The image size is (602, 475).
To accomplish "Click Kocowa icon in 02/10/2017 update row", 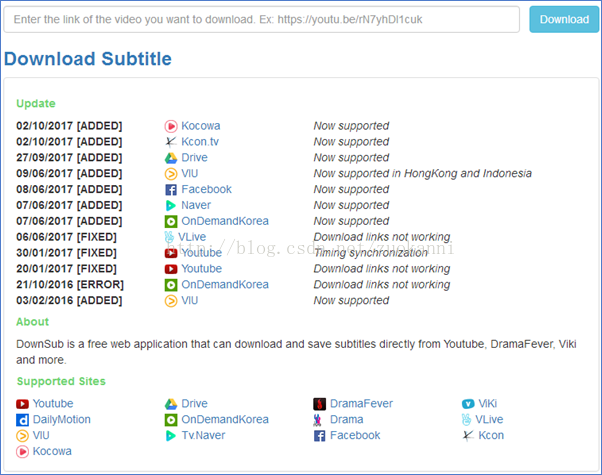I will [171, 126].
